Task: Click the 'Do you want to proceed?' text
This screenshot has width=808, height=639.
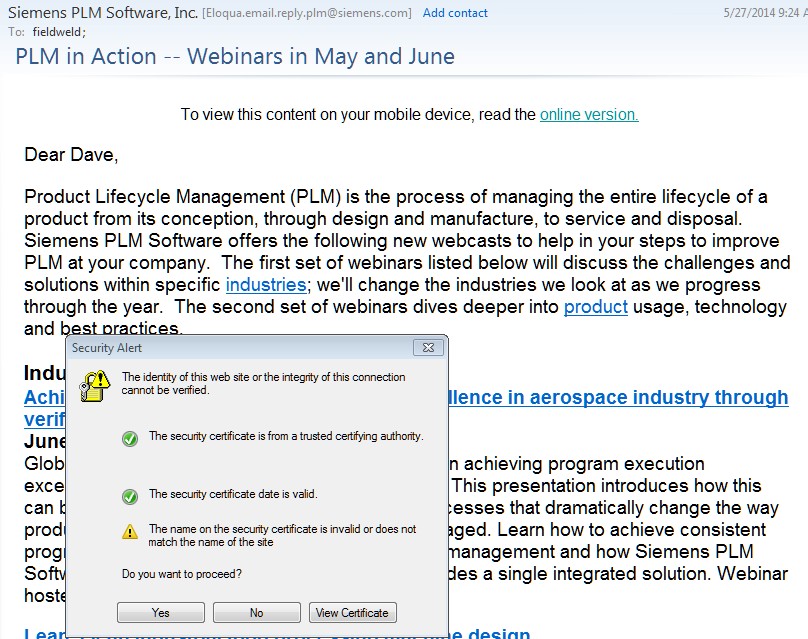Action: (x=182, y=575)
